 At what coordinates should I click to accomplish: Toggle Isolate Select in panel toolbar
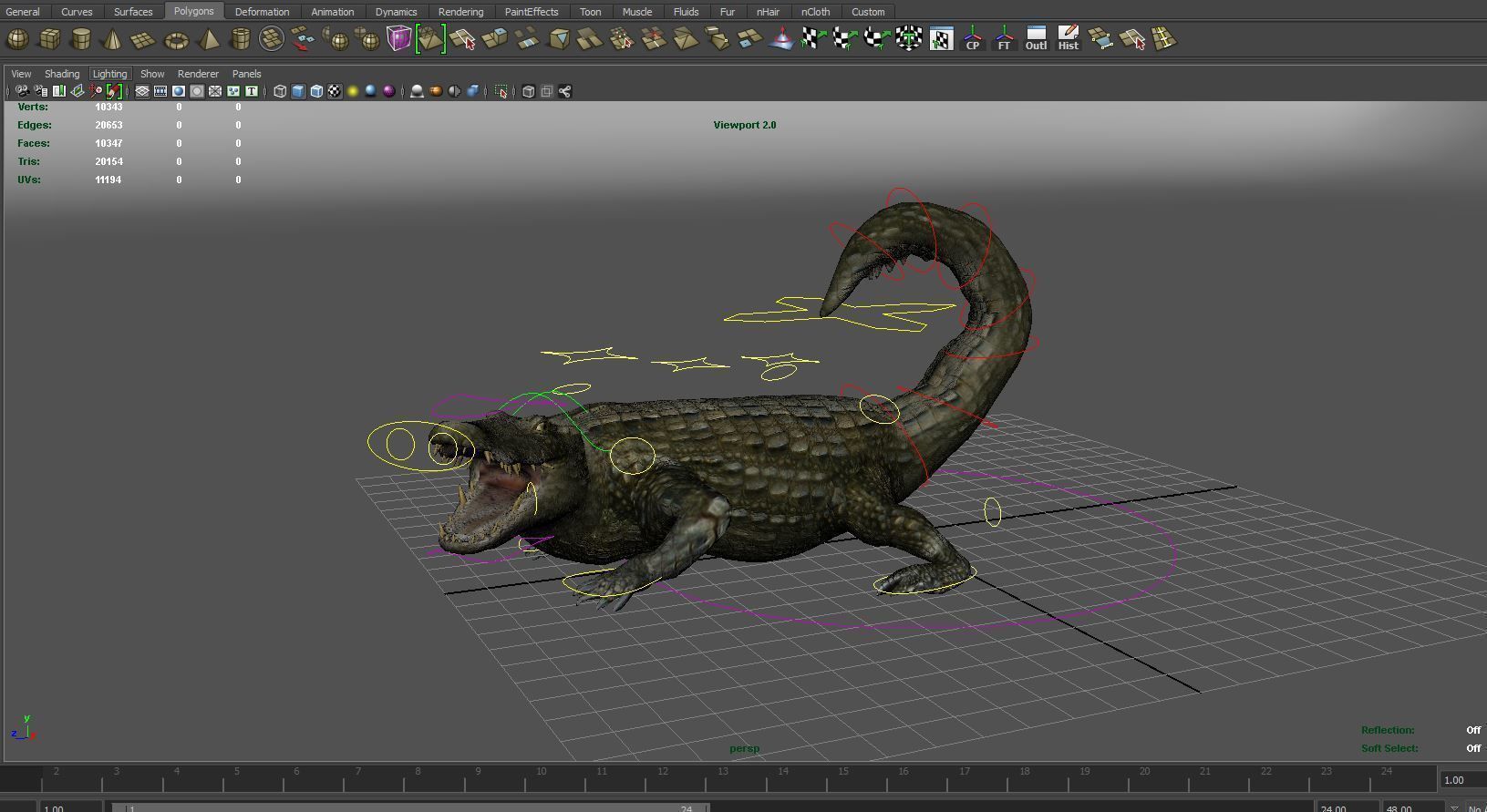[501, 91]
